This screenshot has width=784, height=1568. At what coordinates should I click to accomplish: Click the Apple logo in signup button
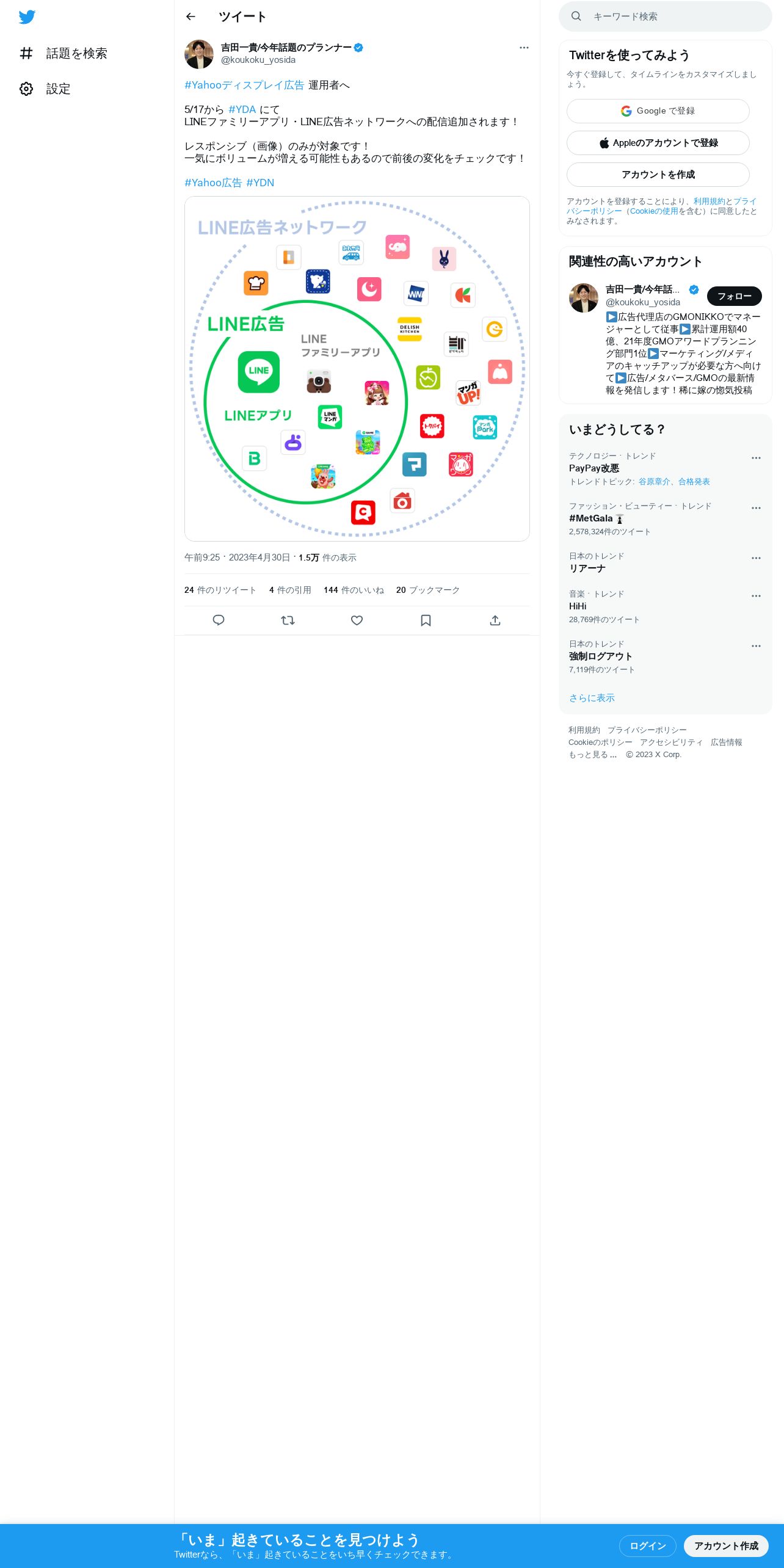pos(604,143)
